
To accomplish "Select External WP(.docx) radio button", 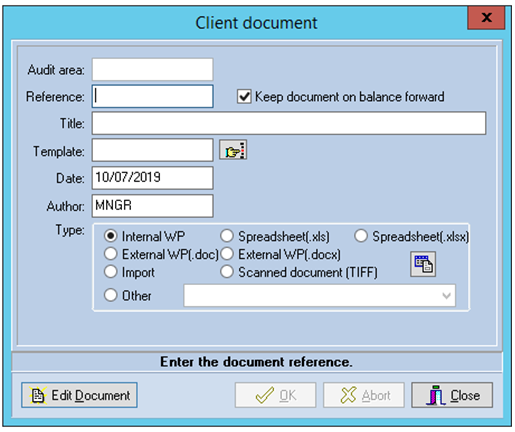I will 227,254.
